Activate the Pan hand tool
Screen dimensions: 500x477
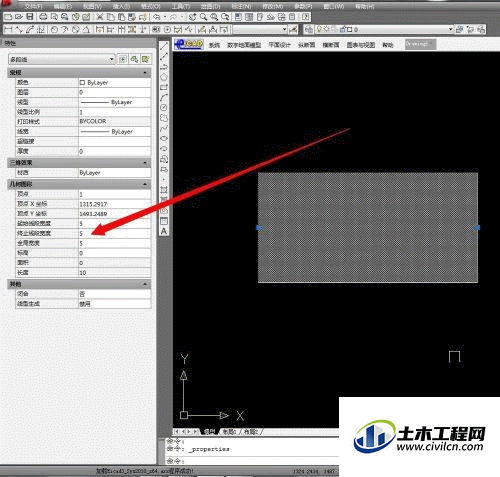(192, 17)
